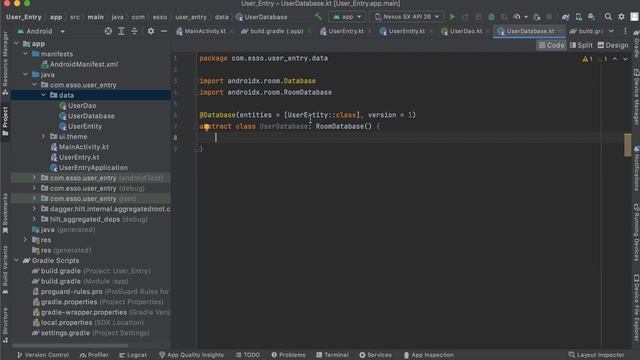Click the intention lightbulb on line 7

(x=207, y=127)
